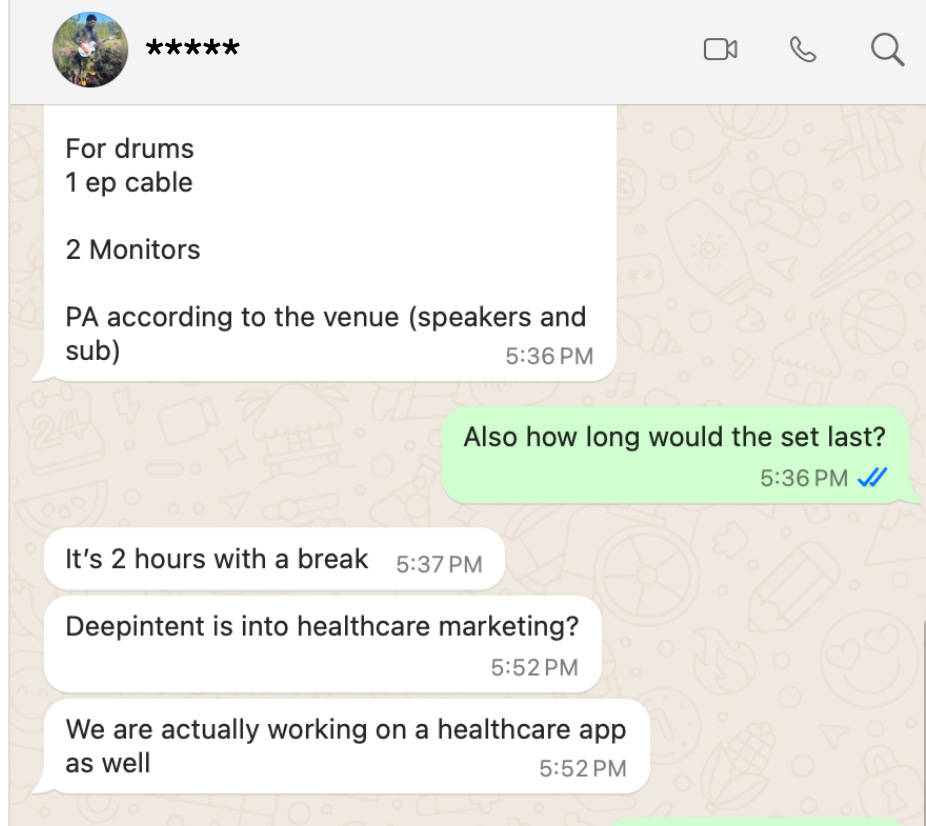Click the 5:36 PM timestamp on the sent message

[804, 478]
